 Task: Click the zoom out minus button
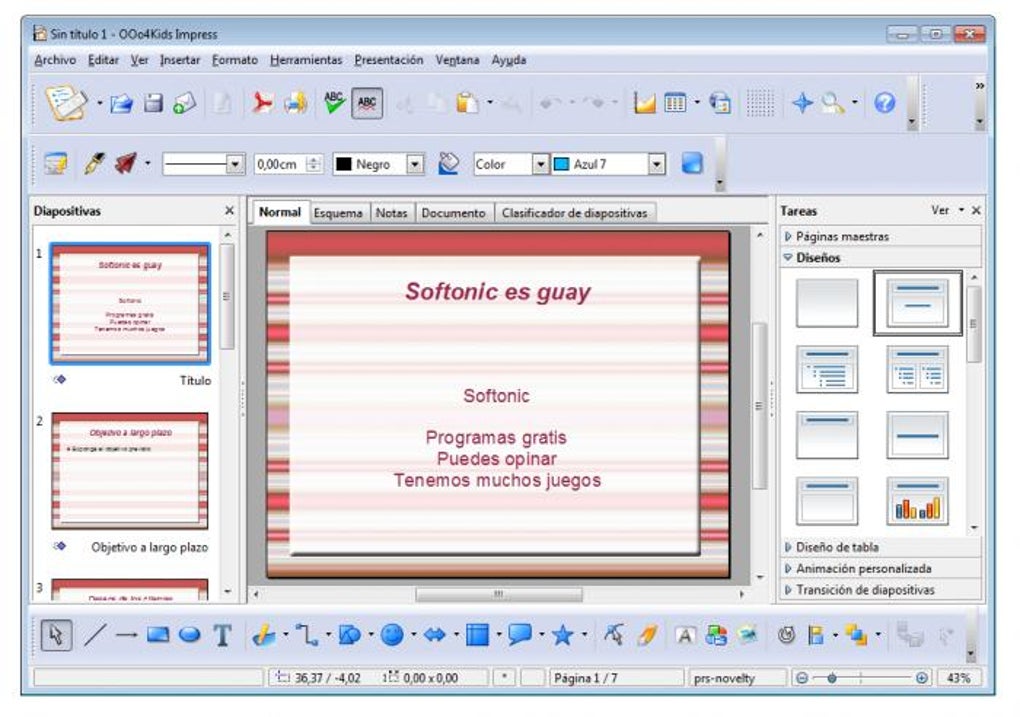pos(802,678)
